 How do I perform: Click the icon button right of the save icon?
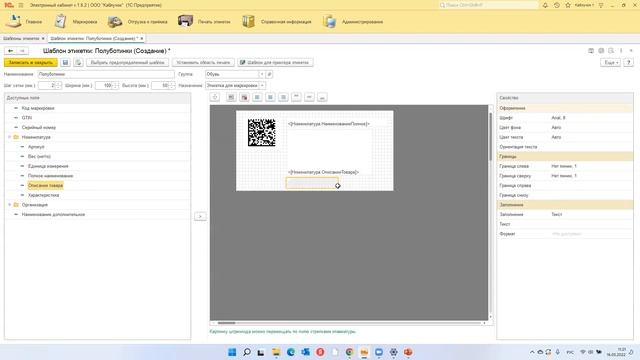tap(78, 62)
